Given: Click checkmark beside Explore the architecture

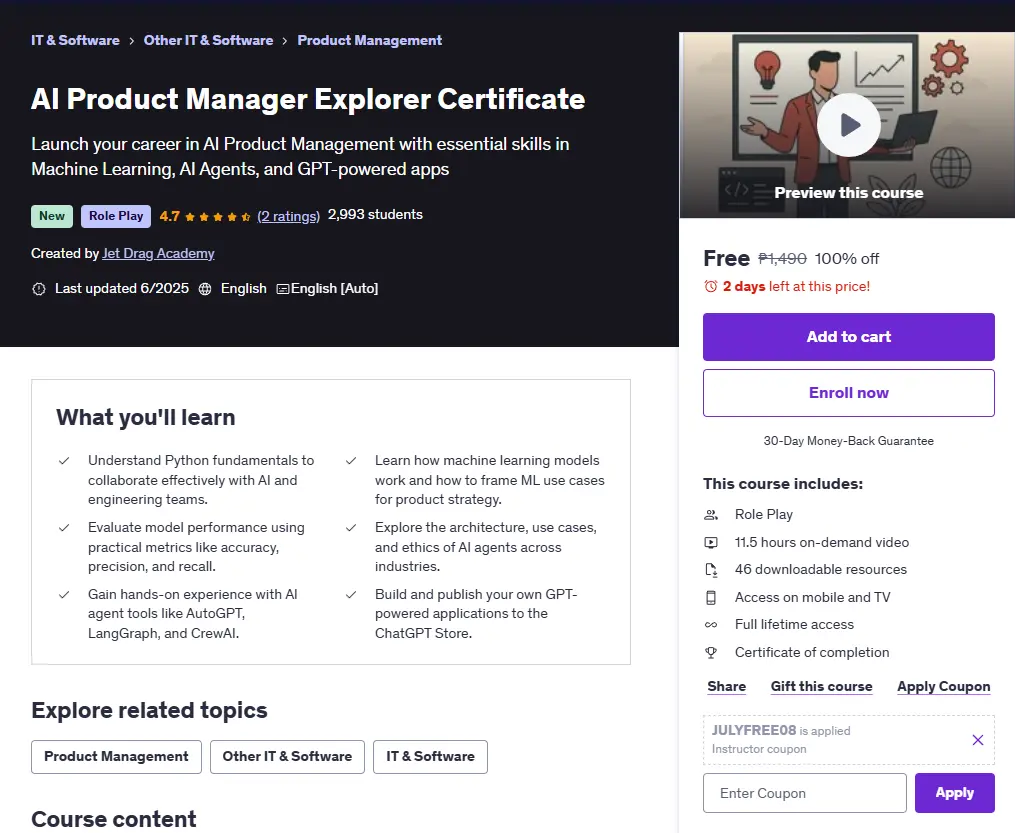Looking at the screenshot, I should click(x=351, y=528).
